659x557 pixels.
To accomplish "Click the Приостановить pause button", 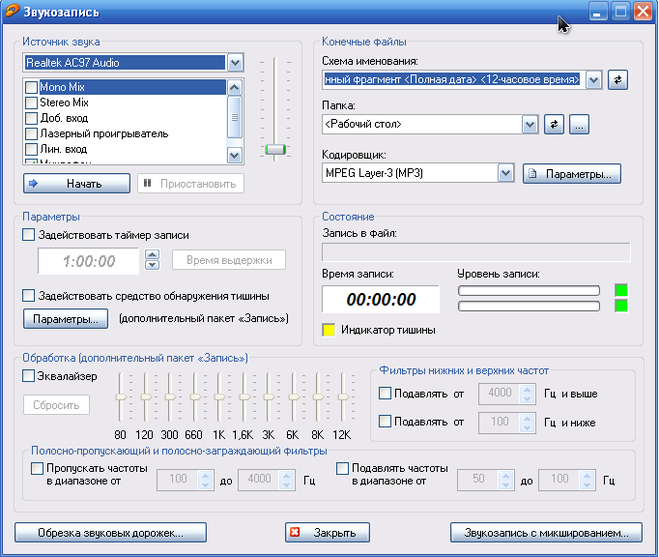I will [x=190, y=184].
